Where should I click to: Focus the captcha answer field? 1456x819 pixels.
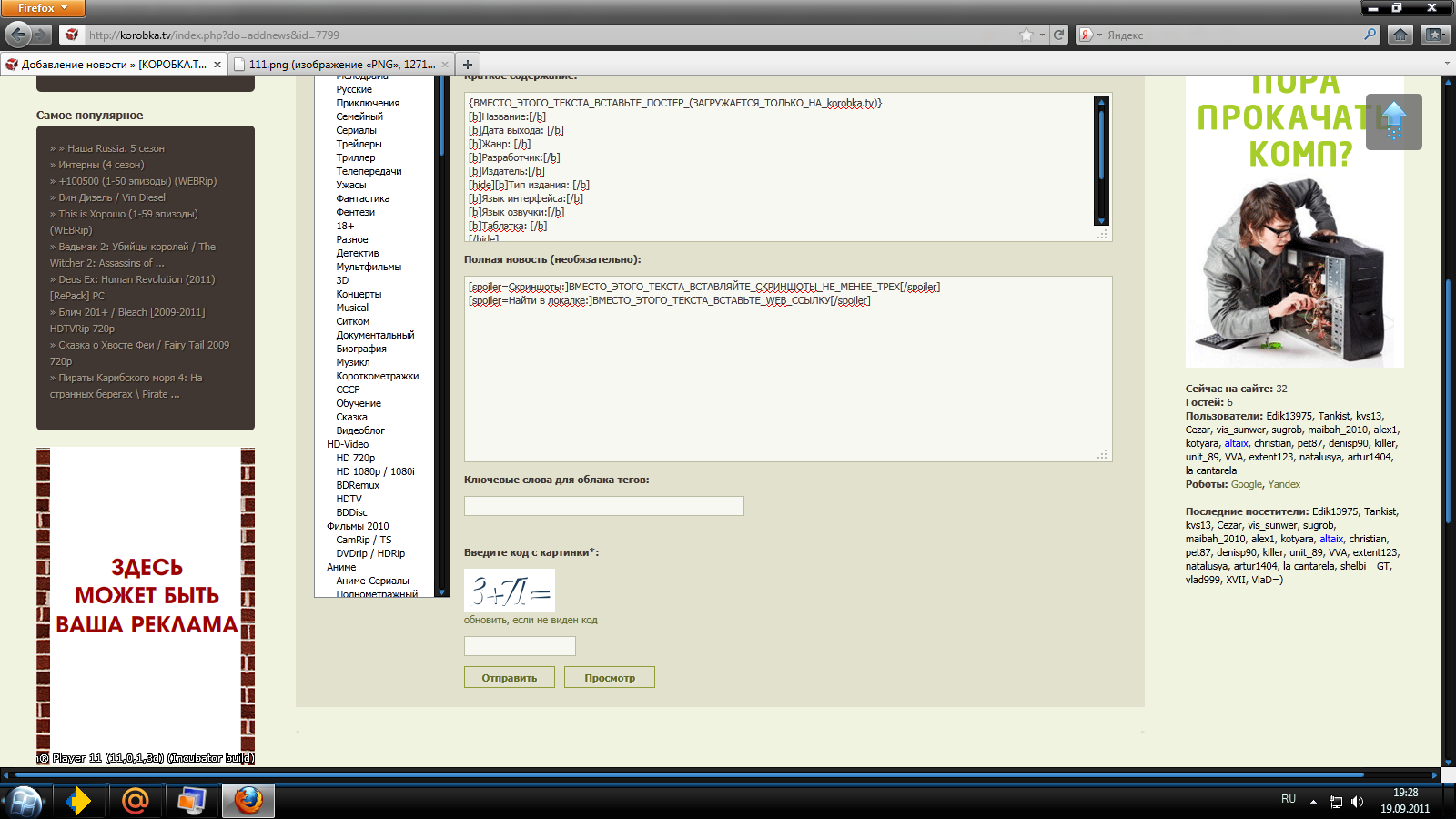tap(520, 646)
